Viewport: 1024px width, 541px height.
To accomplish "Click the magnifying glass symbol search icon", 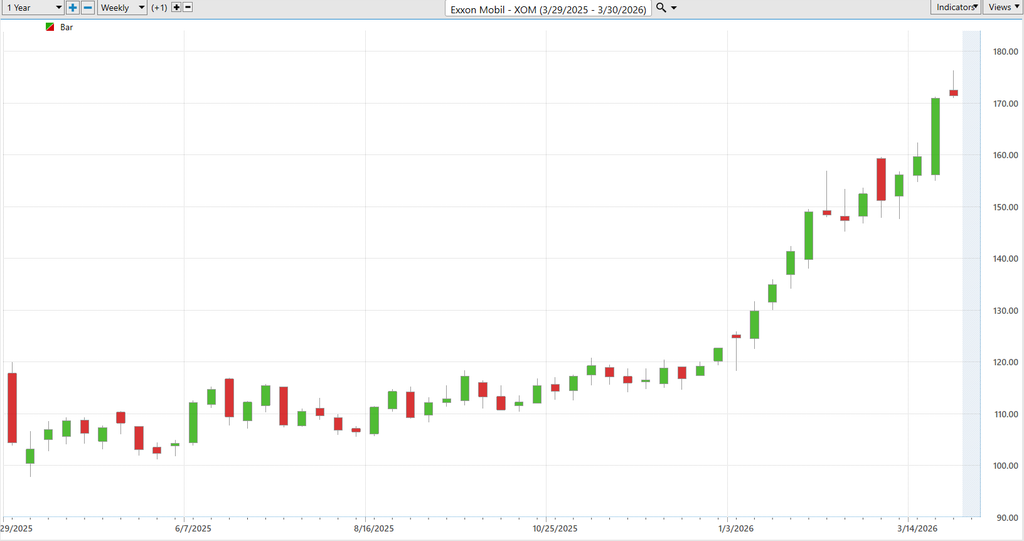I will (661, 7).
